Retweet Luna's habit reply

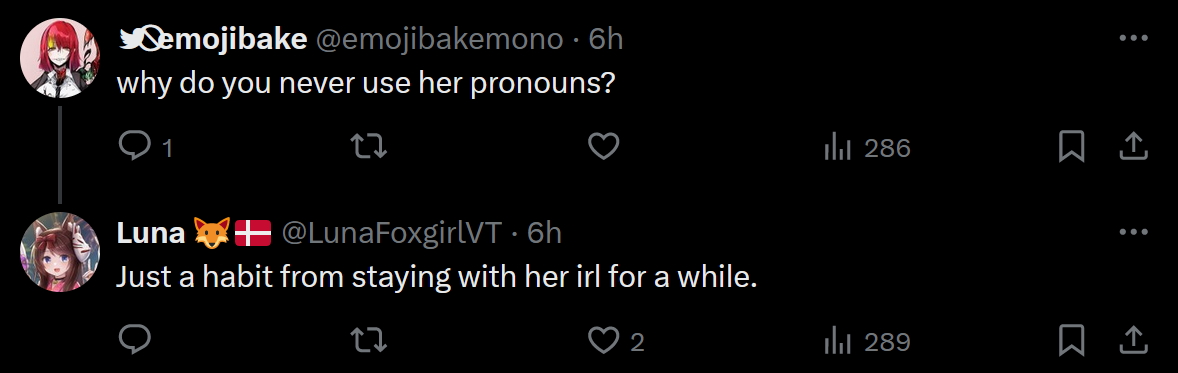[x=370, y=341]
